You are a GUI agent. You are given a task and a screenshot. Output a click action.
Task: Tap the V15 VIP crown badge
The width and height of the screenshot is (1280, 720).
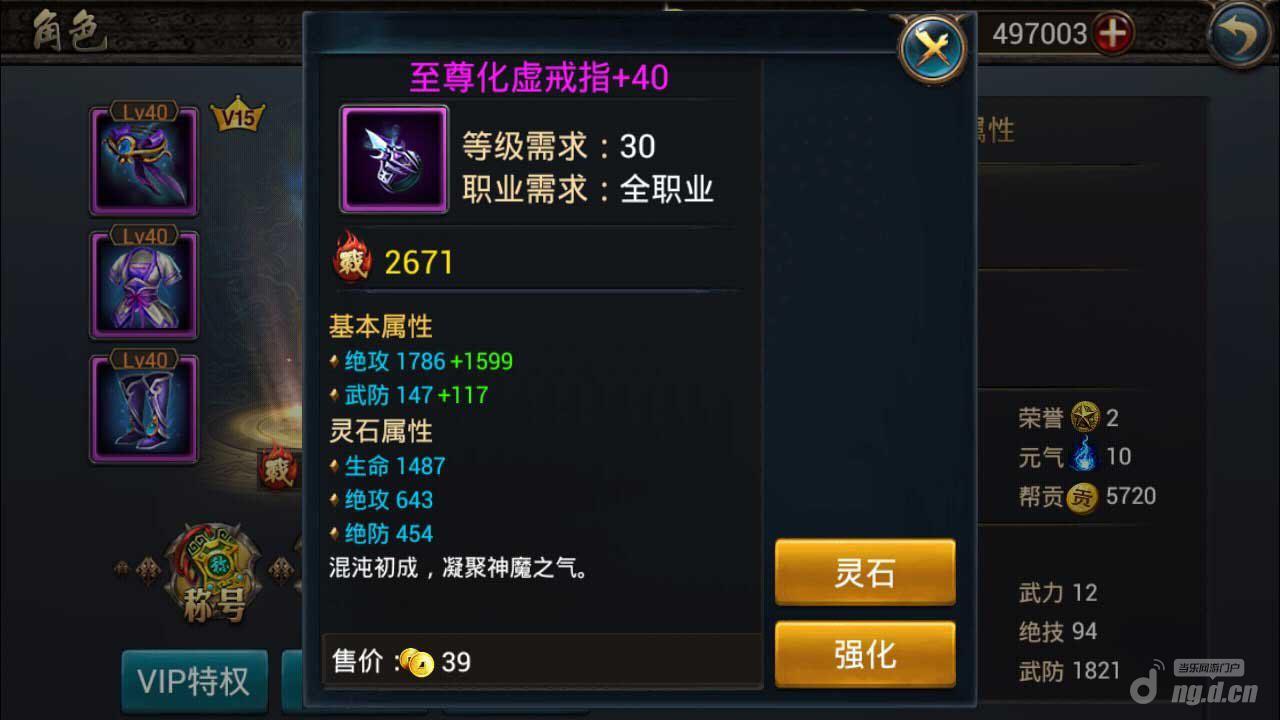click(238, 116)
